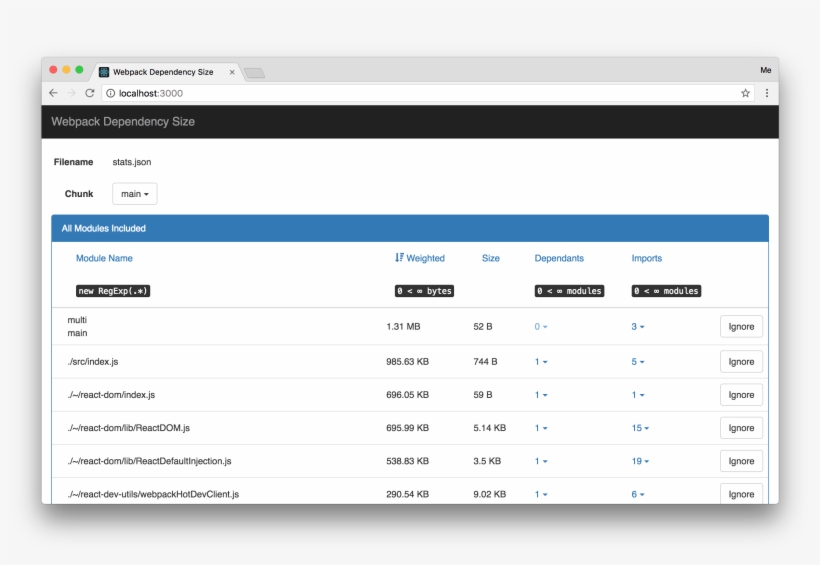Expand Dependants dropdown for multi main row

point(541,327)
